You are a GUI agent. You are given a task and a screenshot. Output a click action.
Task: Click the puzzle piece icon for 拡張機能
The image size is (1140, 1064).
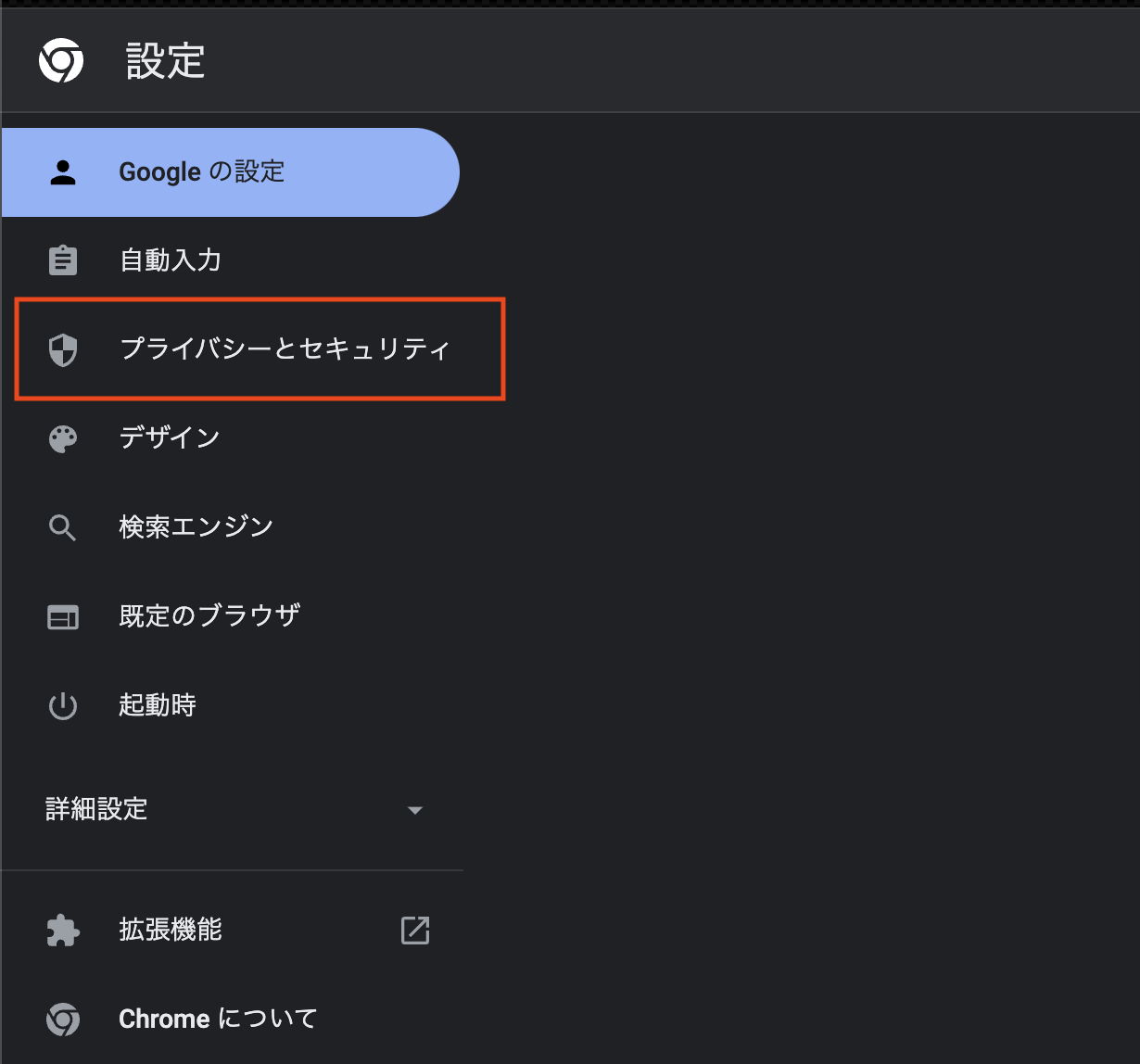[63, 930]
